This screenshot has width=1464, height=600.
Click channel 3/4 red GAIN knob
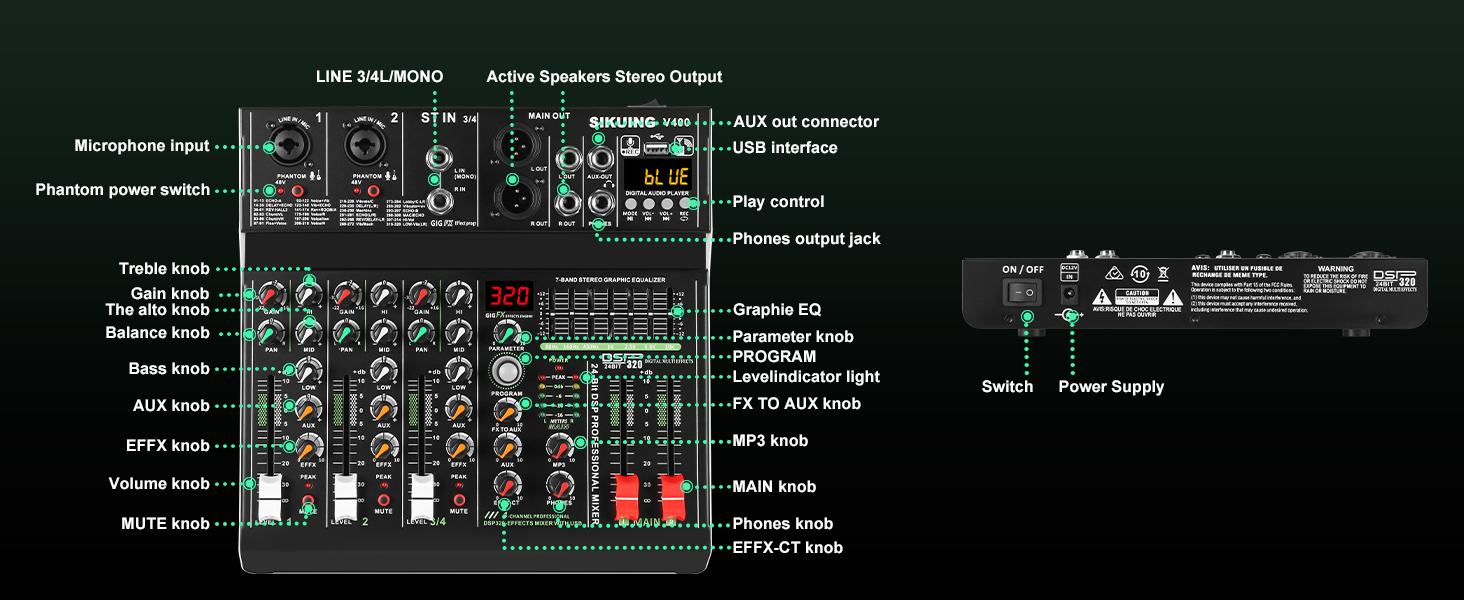[421, 294]
